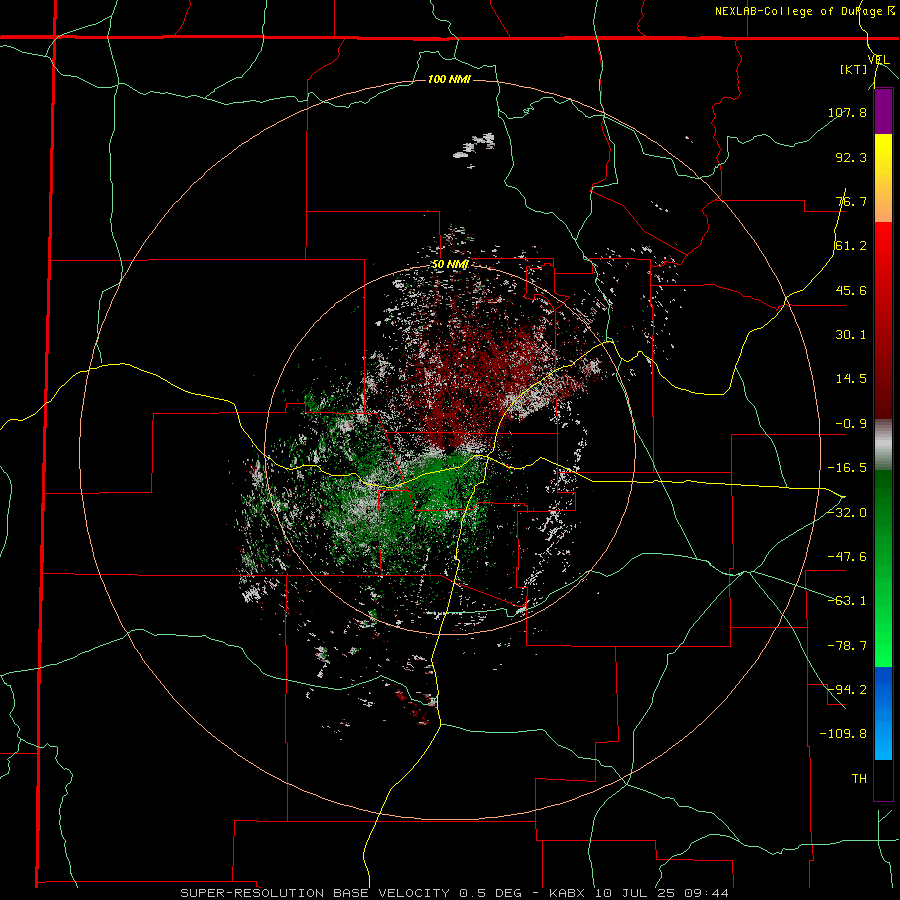The height and width of the screenshot is (900, 900).
Task: Click the yellow-orange segment of the velocity color bar
Action: 883,178
